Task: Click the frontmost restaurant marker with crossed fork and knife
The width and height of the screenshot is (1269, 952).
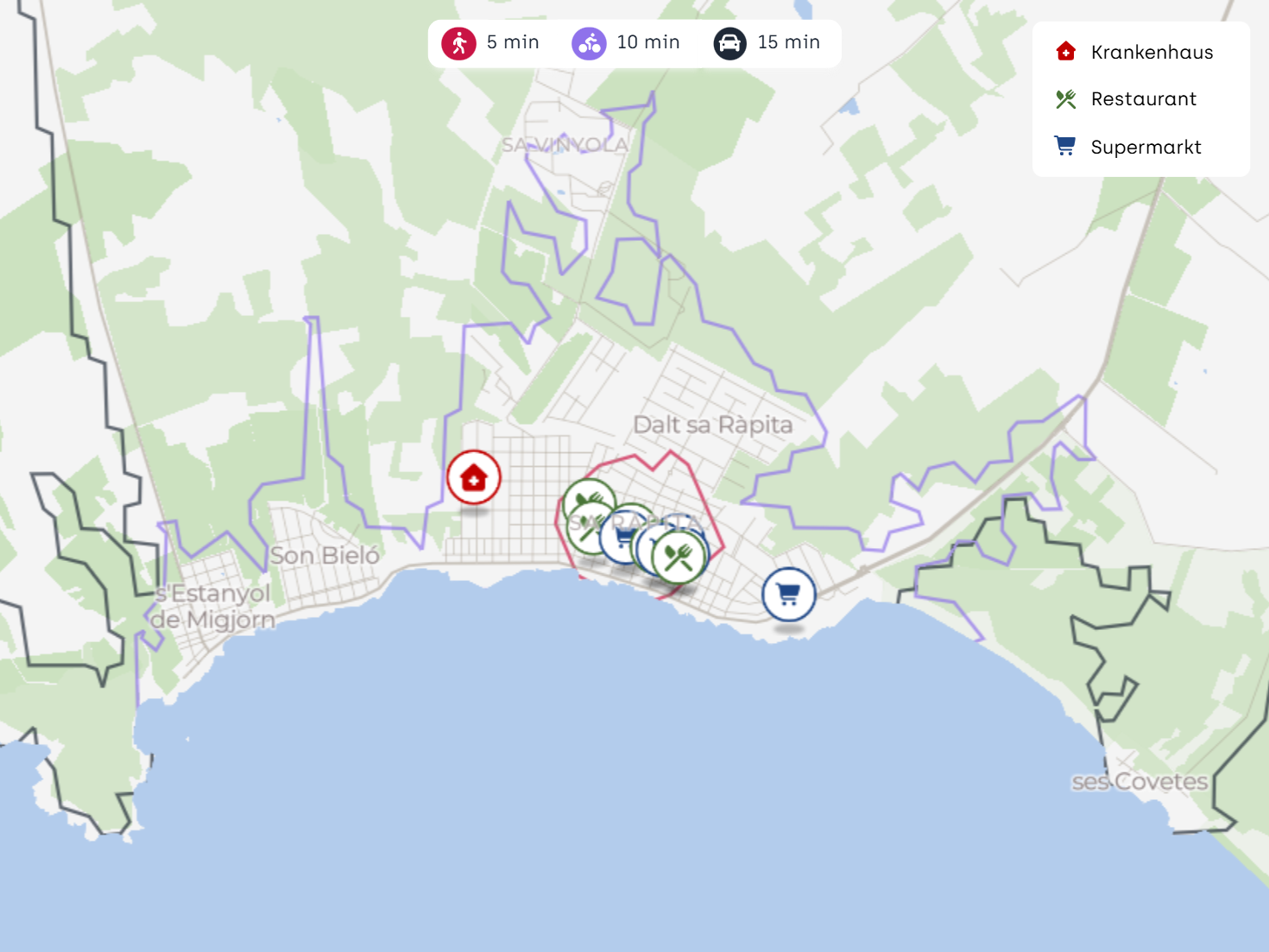Action: 679,557
